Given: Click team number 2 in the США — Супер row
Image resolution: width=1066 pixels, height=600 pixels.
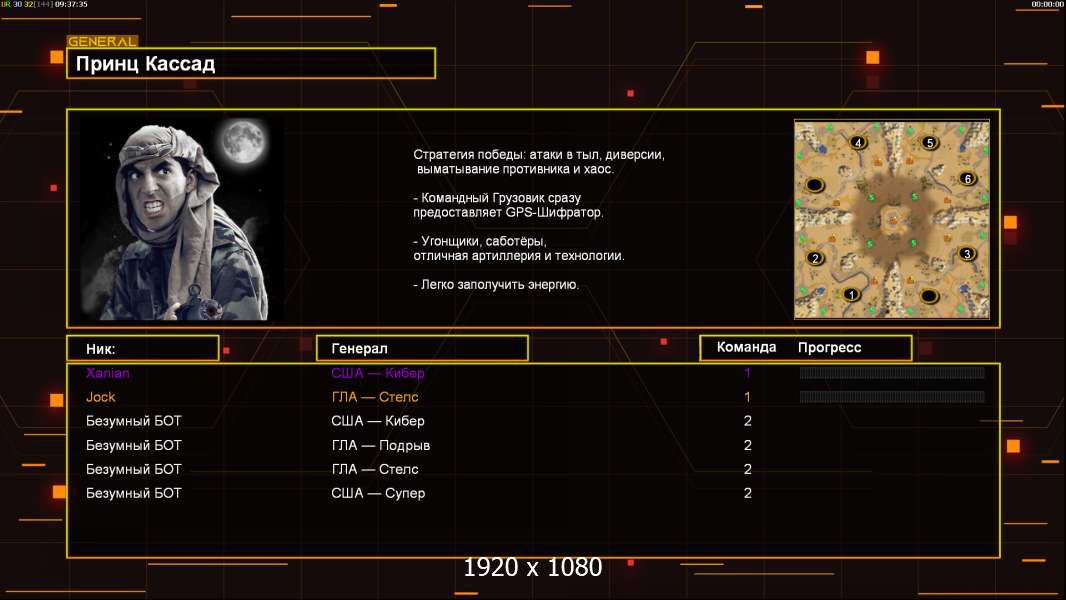Looking at the screenshot, I should click(x=748, y=493).
